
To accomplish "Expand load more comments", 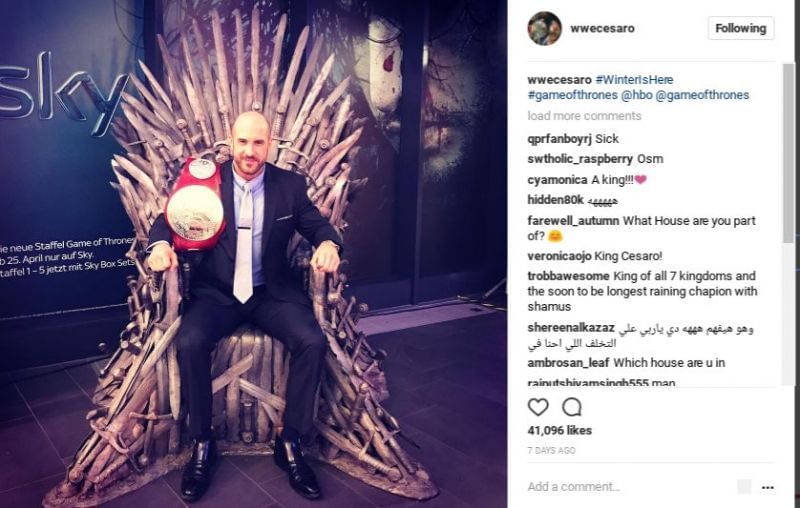I will 584,116.
